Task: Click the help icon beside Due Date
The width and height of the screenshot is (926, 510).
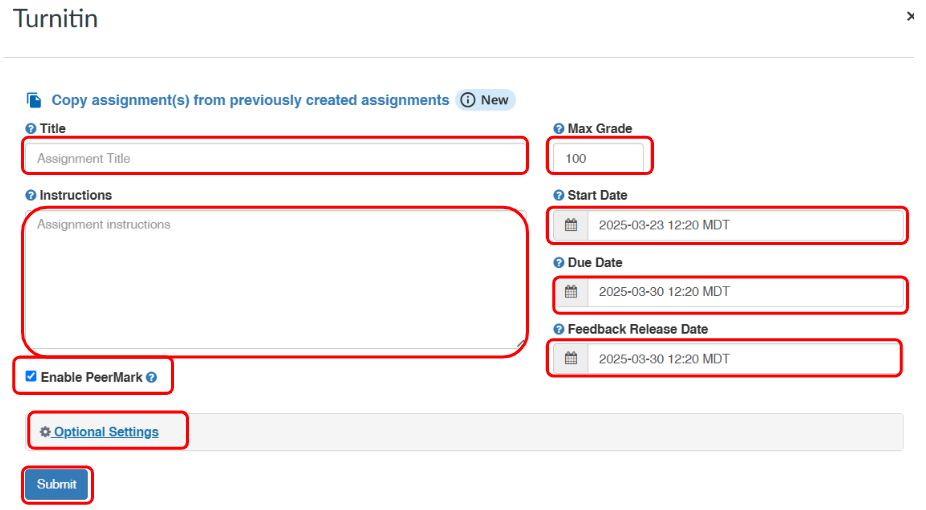Action: tap(559, 263)
